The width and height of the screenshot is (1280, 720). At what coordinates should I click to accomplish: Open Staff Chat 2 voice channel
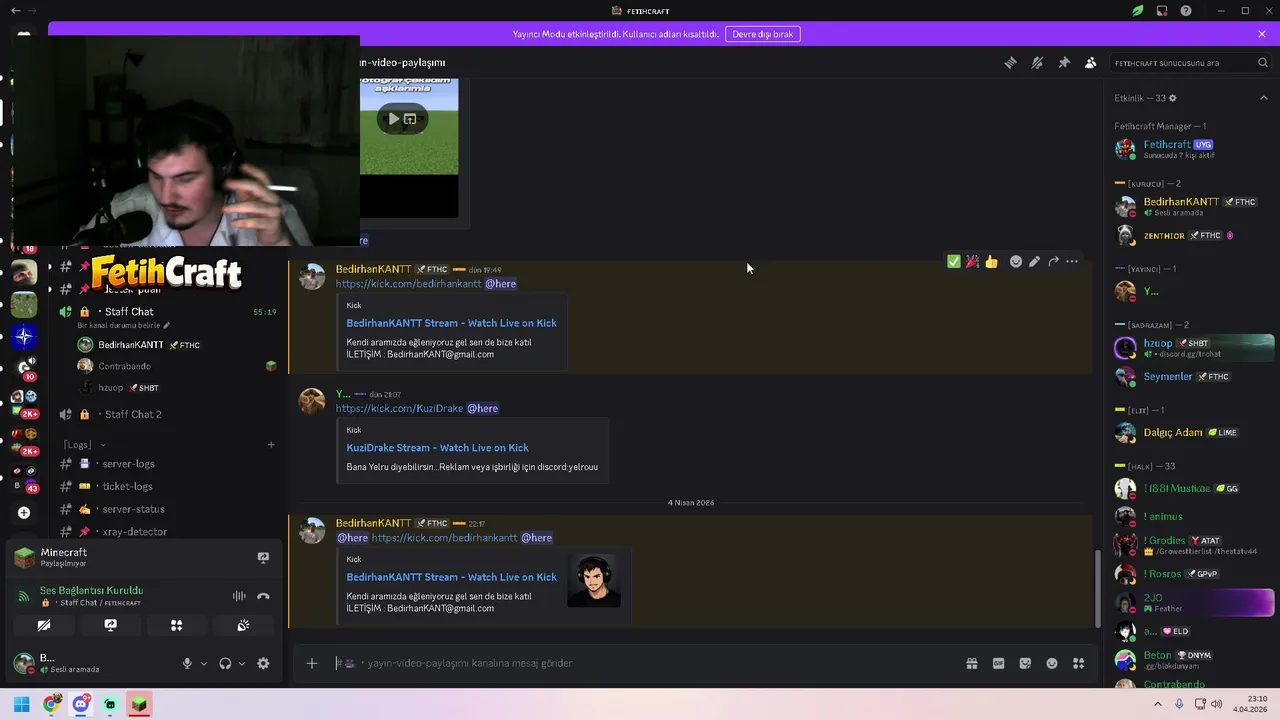click(133, 414)
